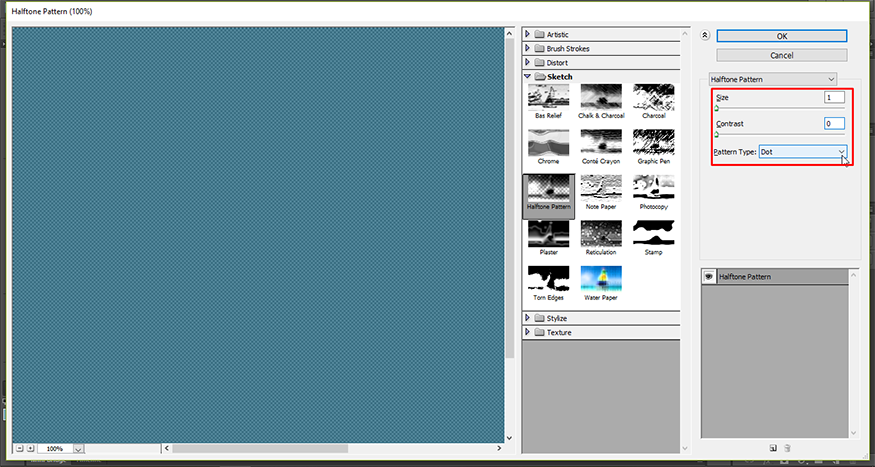The height and width of the screenshot is (467, 875).
Task: Open the Pattern Type dropdown showing Dot
Action: coord(803,152)
